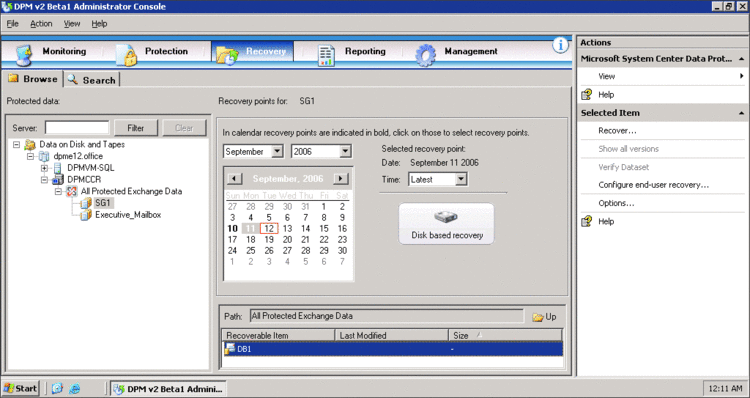The image size is (750, 398).
Task: Click the Server input field
Action: (77, 128)
